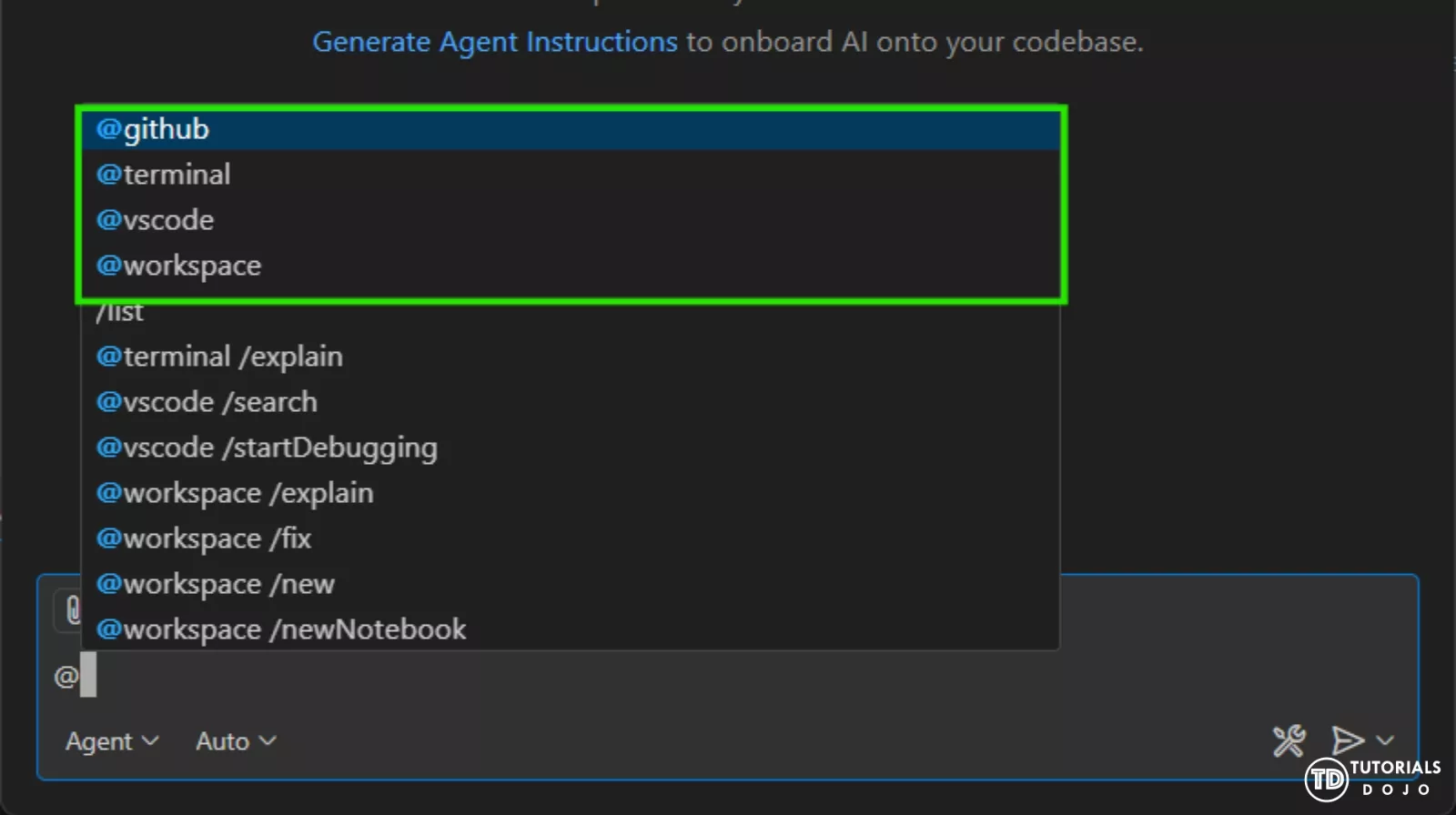
Task: Open the Auto model picker dropdown
Action: (x=236, y=741)
